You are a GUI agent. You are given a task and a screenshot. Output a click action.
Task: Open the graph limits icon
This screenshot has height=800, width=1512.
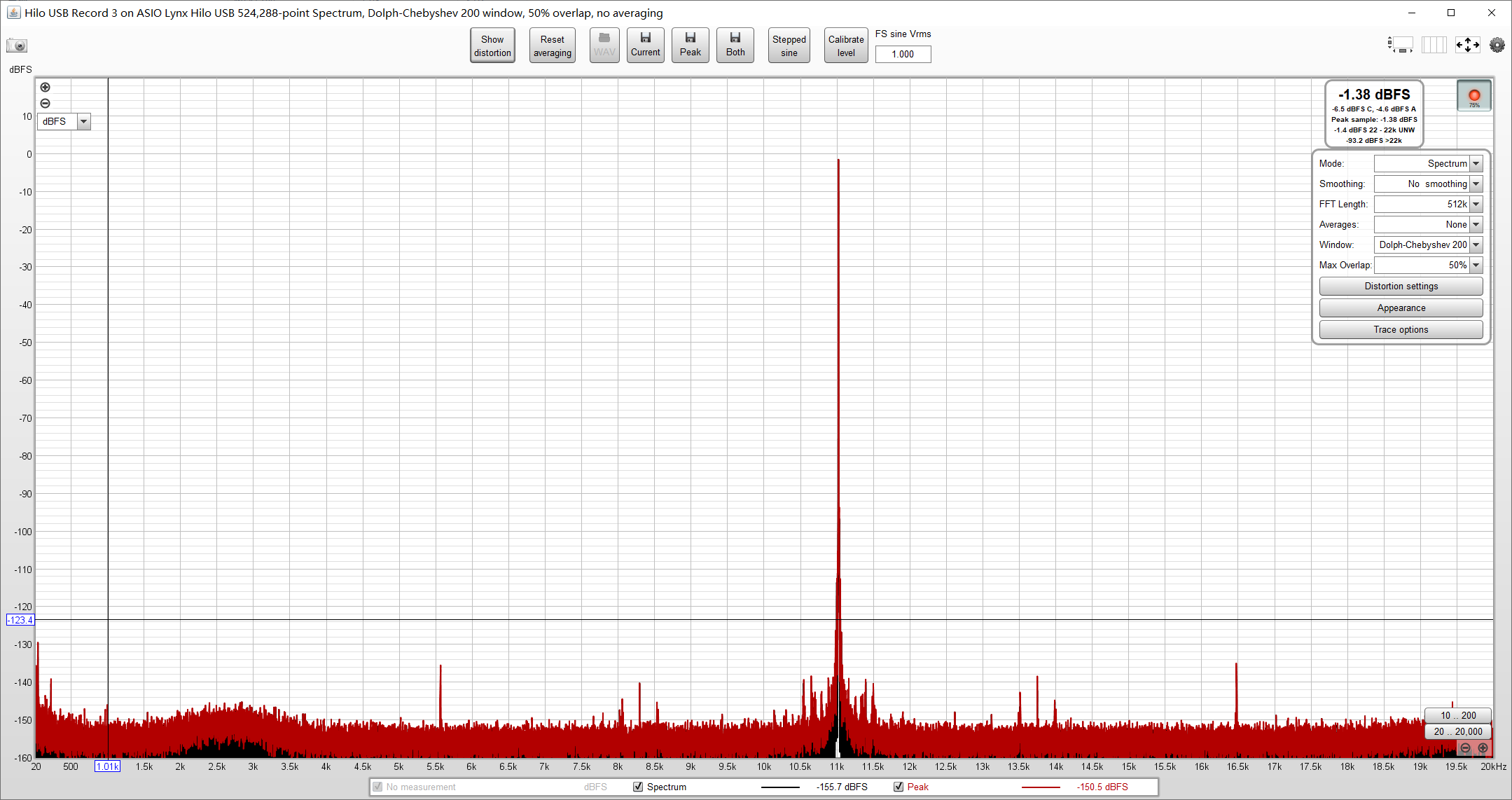point(1400,46)
